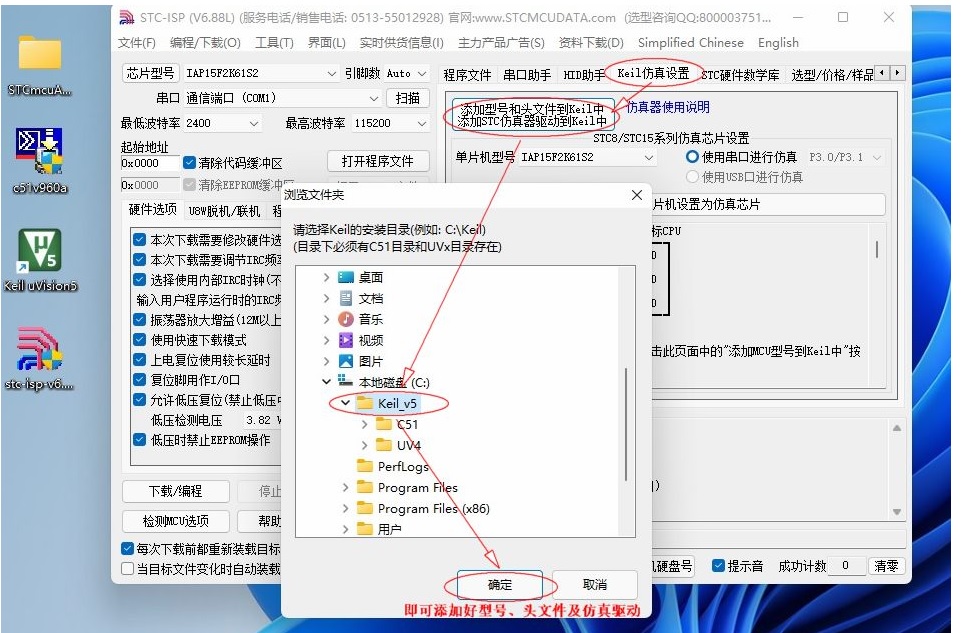Screen dimensions: 966x633
Task: Toggle the 提示音 checkbox
Action: coord(718,565)
